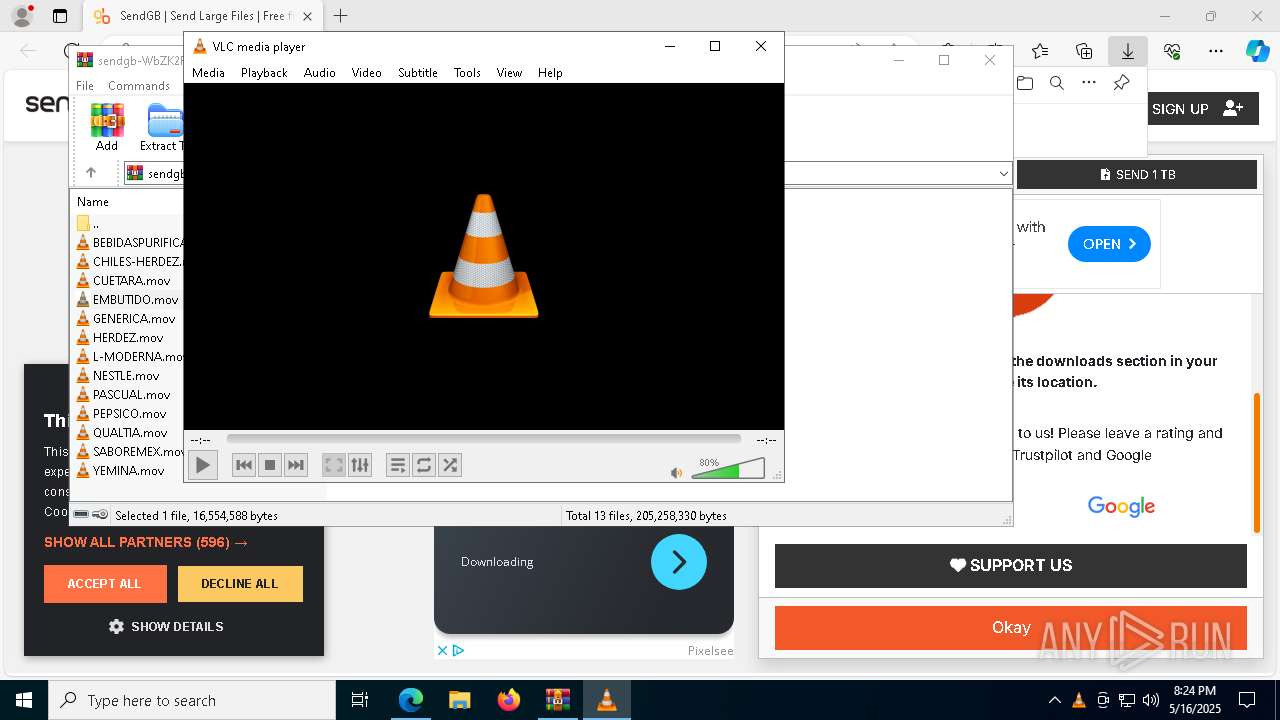Click the VLC Previous media button
Viewport: 1280px width, 720px height.
click(243, 465)
